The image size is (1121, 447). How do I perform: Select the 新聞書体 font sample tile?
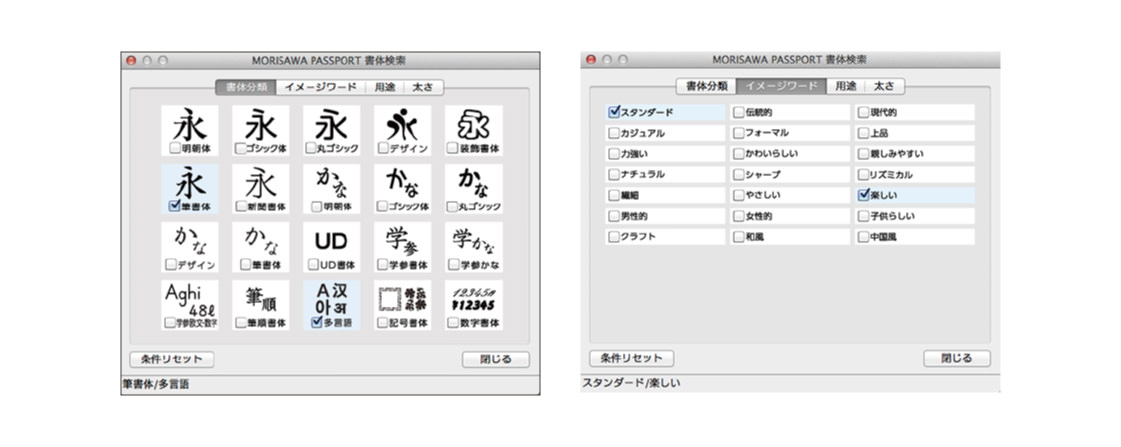261,189
